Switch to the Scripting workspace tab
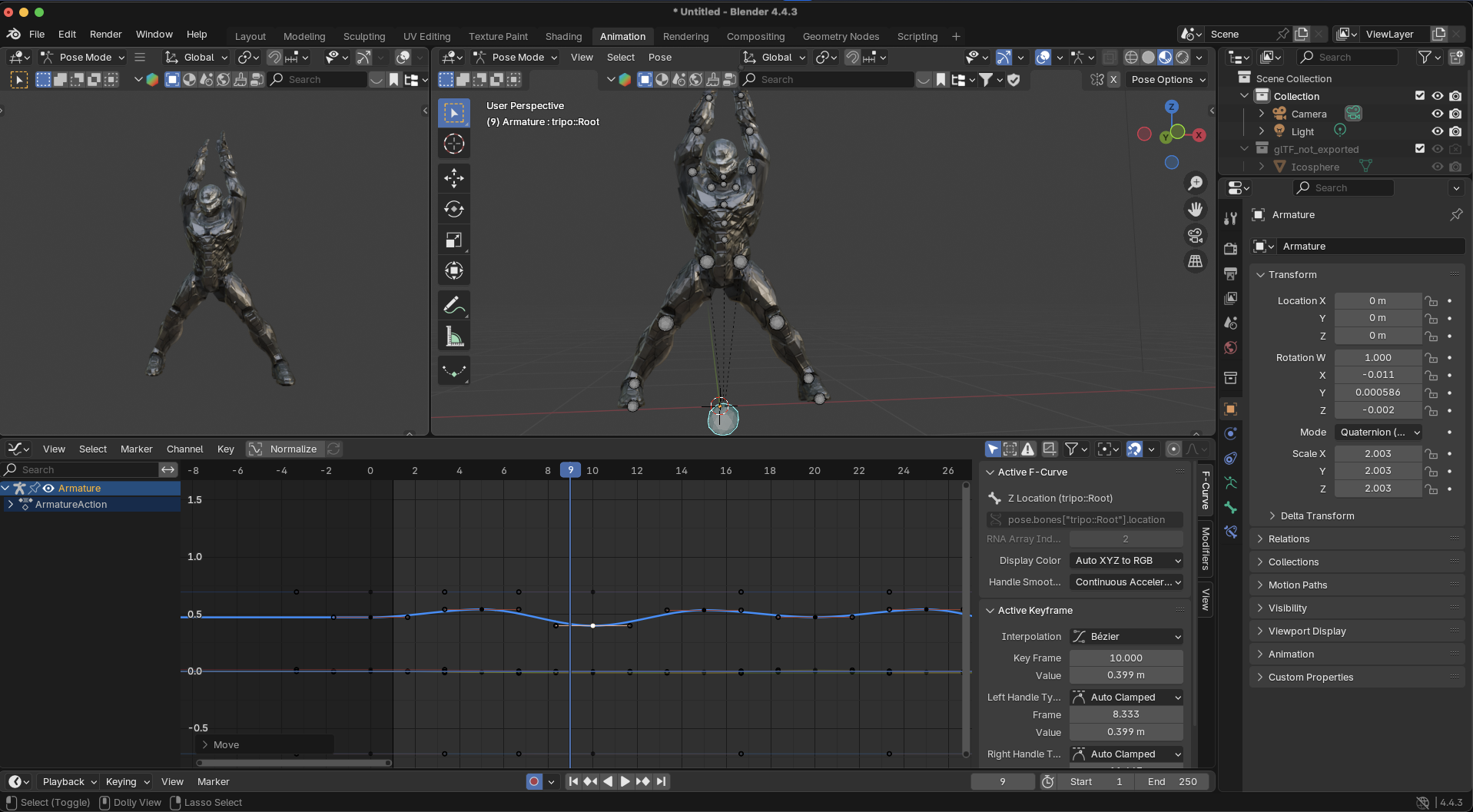The width and height of the screenshot is (1473, 812). click(x=917, y=36)
